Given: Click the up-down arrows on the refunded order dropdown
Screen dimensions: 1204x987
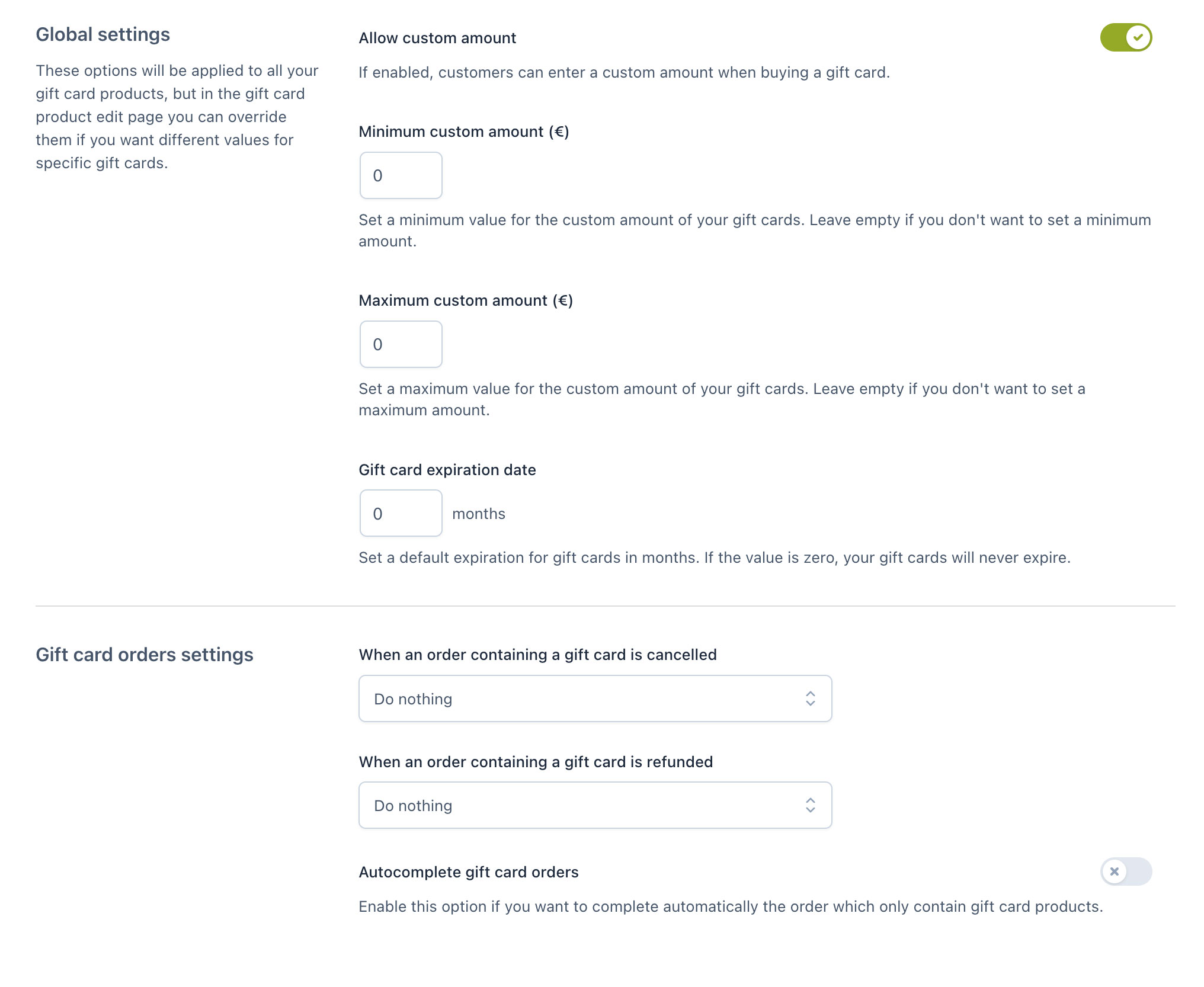Looking at the screenshot, I should [x=810, y=805].
